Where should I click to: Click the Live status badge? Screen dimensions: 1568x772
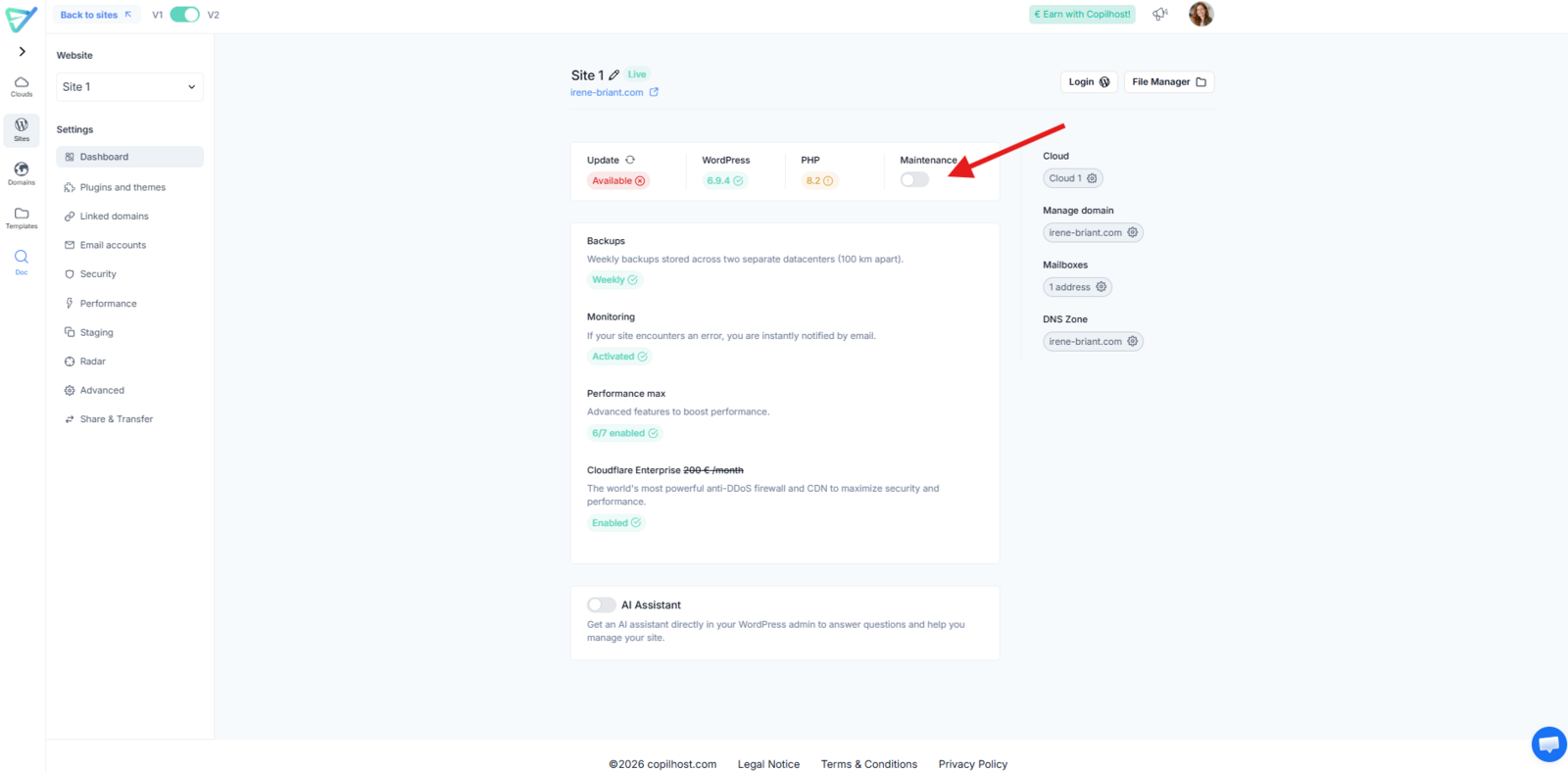pos(637,74)
